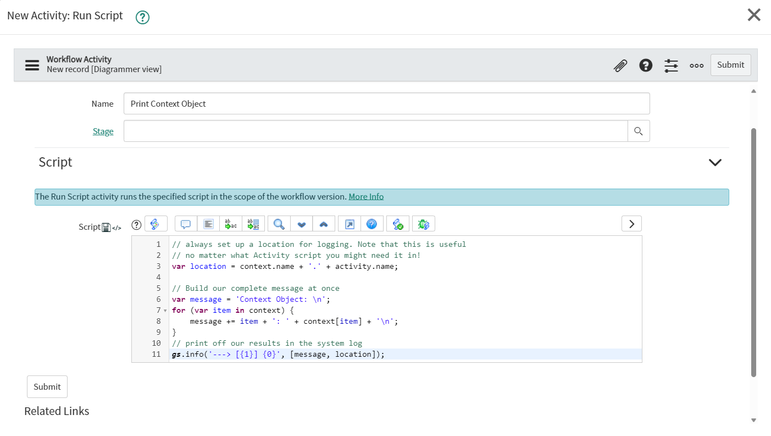Find next with the down arrow

click(x=301, y=224)
